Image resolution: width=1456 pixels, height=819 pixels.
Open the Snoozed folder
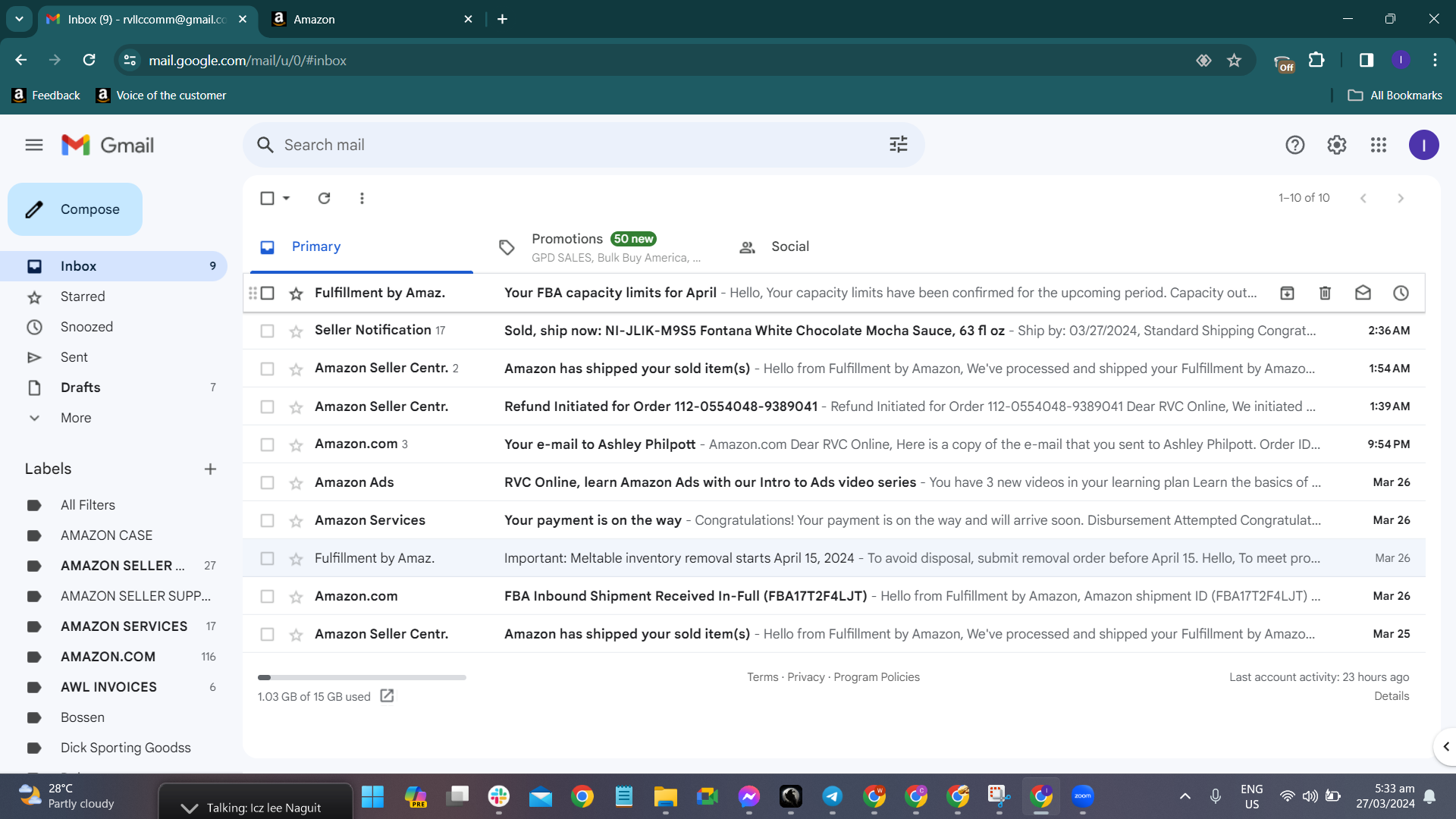pyautogui.click(x=114, y=327)
